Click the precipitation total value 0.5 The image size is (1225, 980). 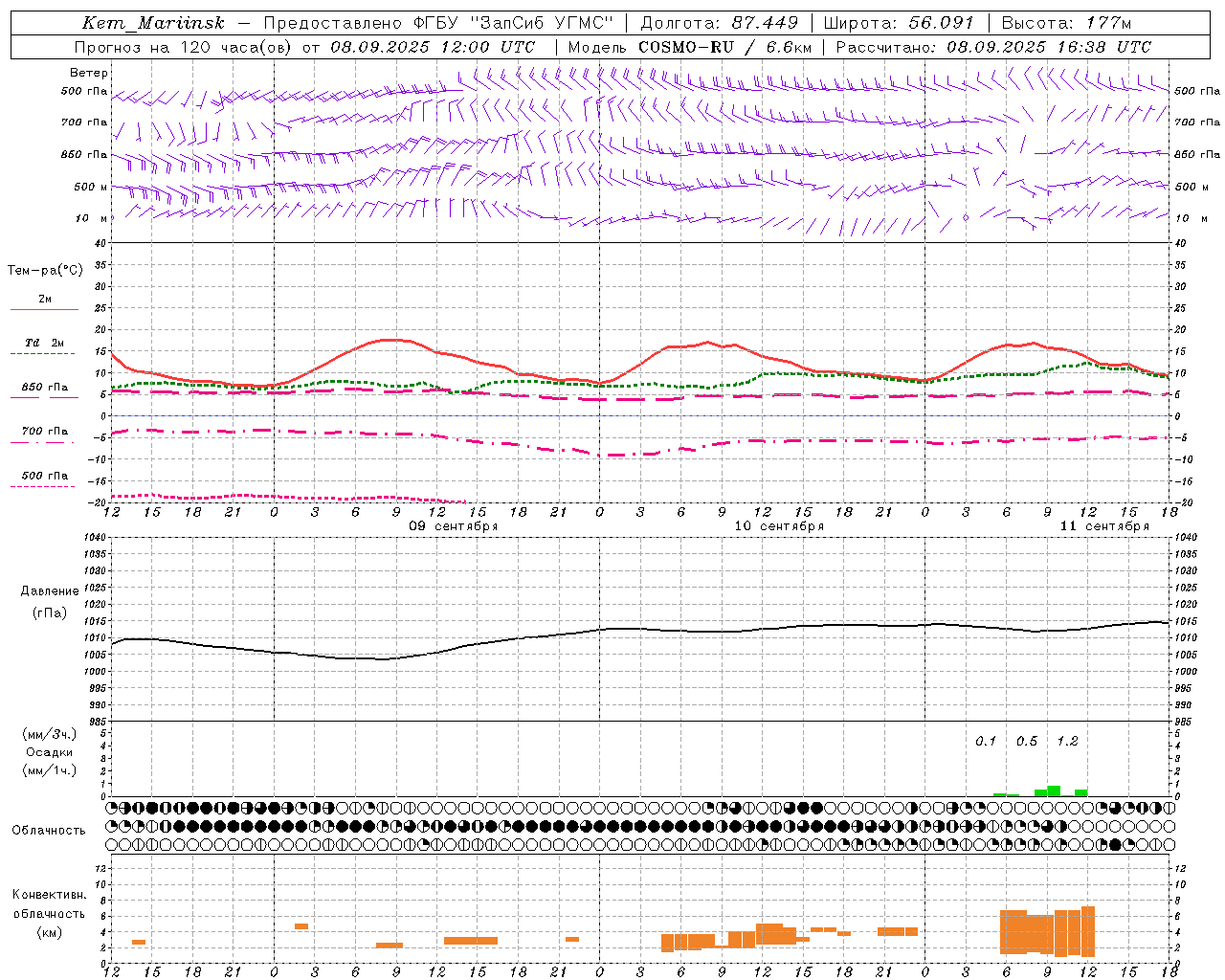[x=1027, y=742]
